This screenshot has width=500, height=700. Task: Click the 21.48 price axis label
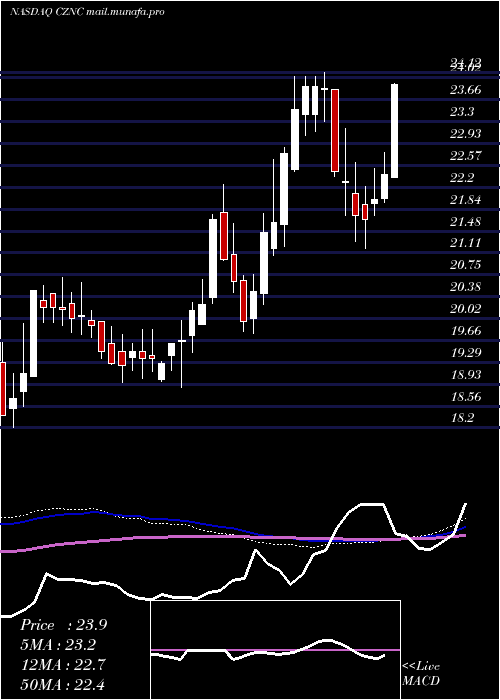[465, 221]
